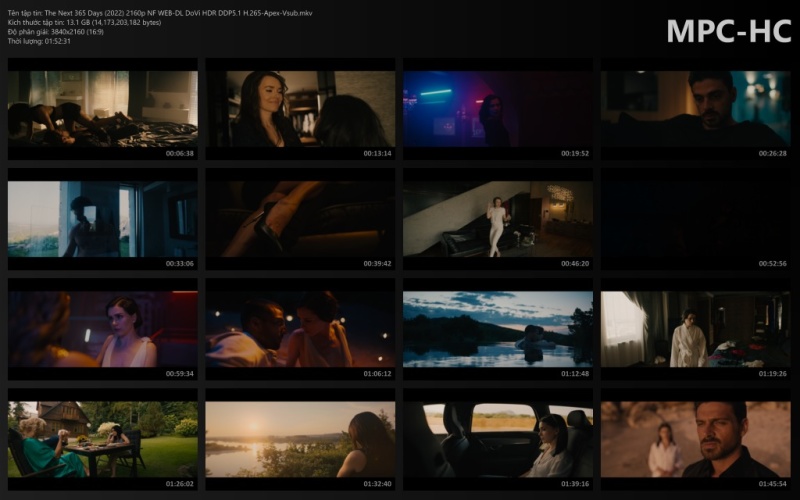Screen dimensions: 800x500
Task: Click the file name line starting 'Tên tập tin'
Action: [160, 13]
